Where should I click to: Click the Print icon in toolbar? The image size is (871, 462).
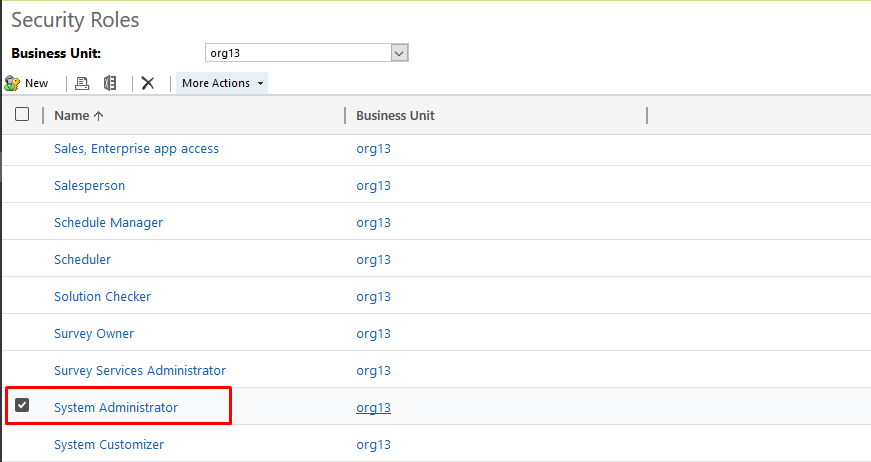[83, 83]
